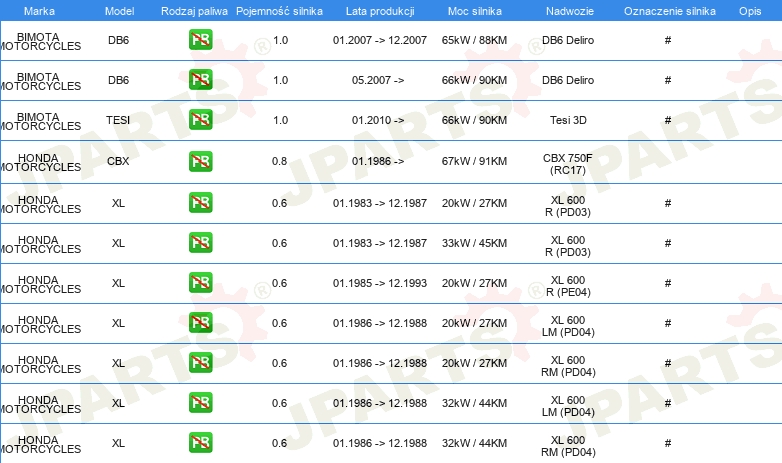Click the fuel icon for XL 600 R (PE04)
This screenshot has width=782, height=463.
click(x=200, y=283)
